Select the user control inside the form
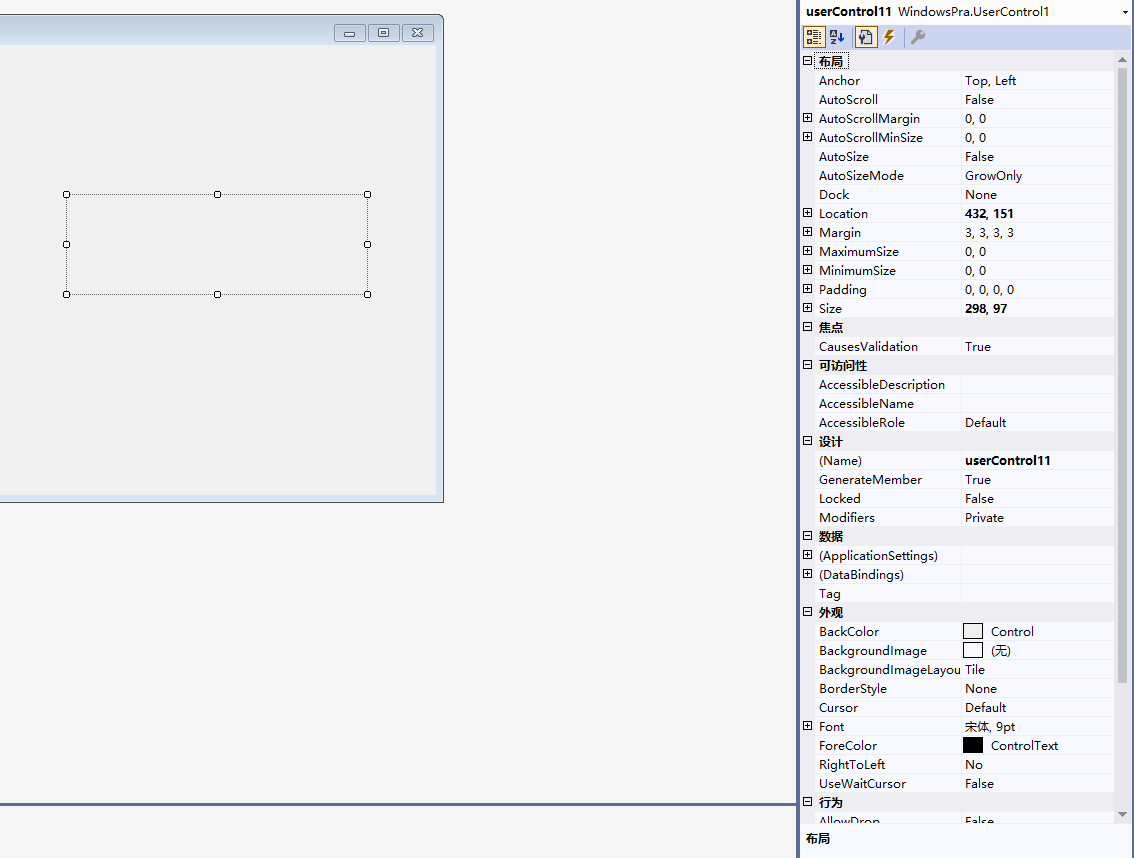This screenshot has width=1134, height=858. click(x=217, y=245)
